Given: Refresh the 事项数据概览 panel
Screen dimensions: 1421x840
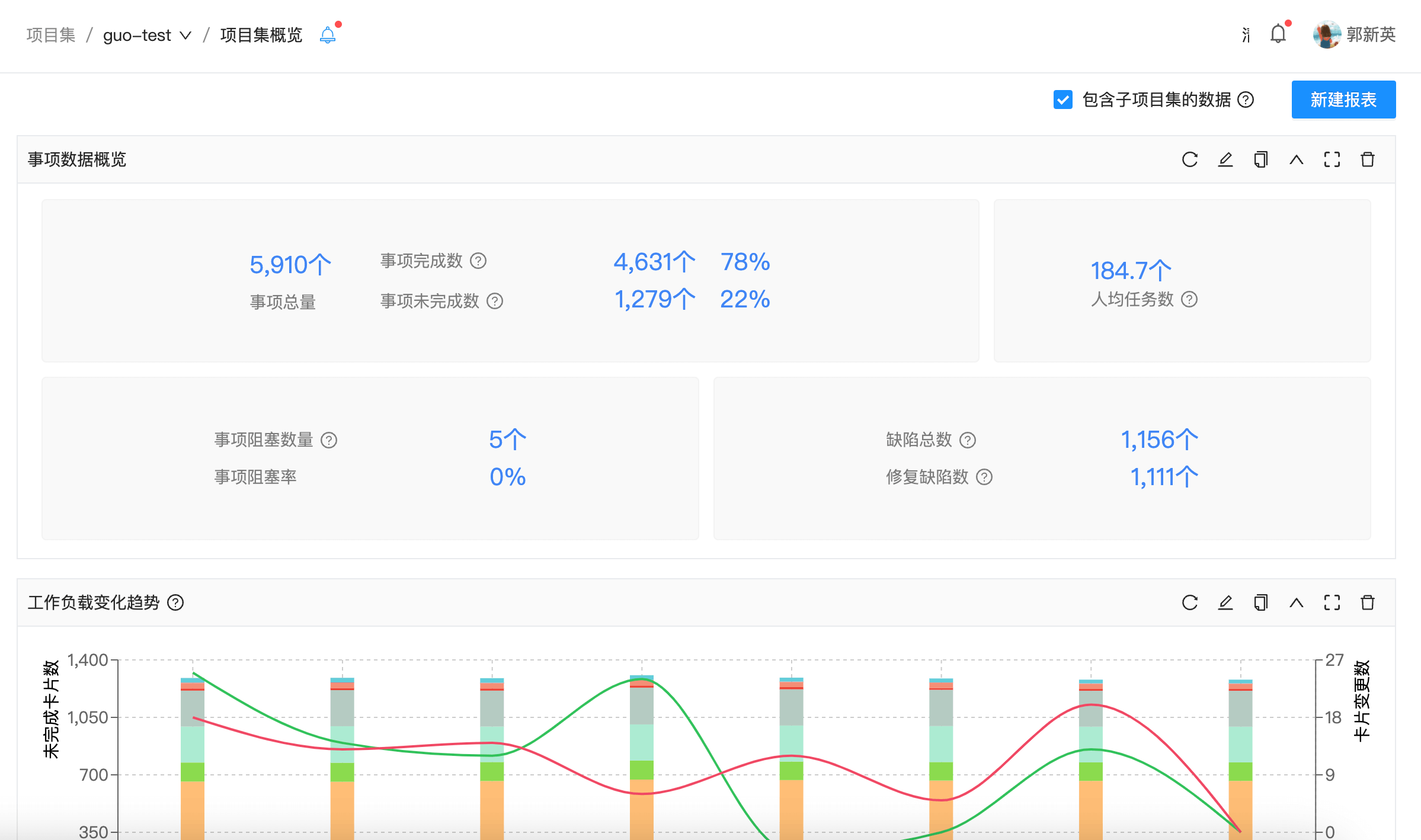Looking at the screenshot, I should (x=1189, y=159).
